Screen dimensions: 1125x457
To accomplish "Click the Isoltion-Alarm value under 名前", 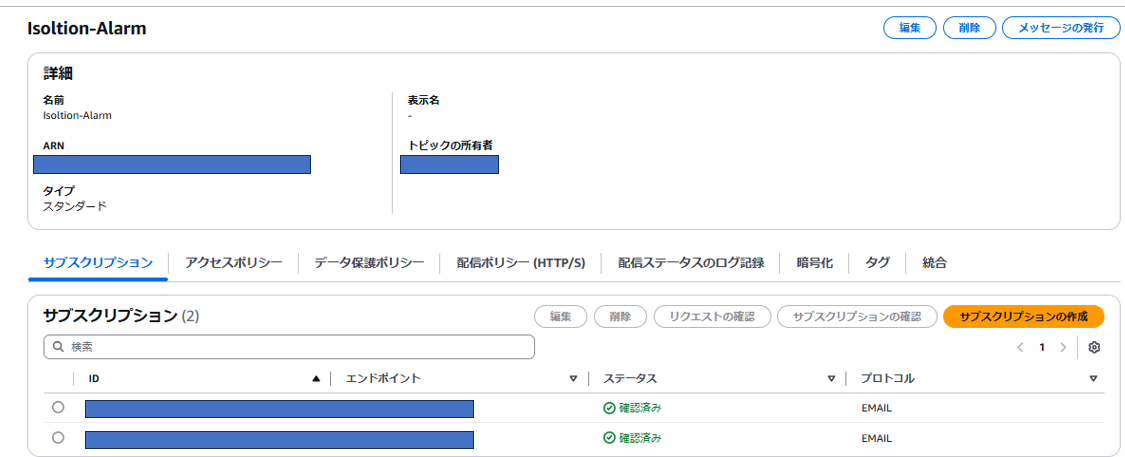I will [x=77, y=115].
